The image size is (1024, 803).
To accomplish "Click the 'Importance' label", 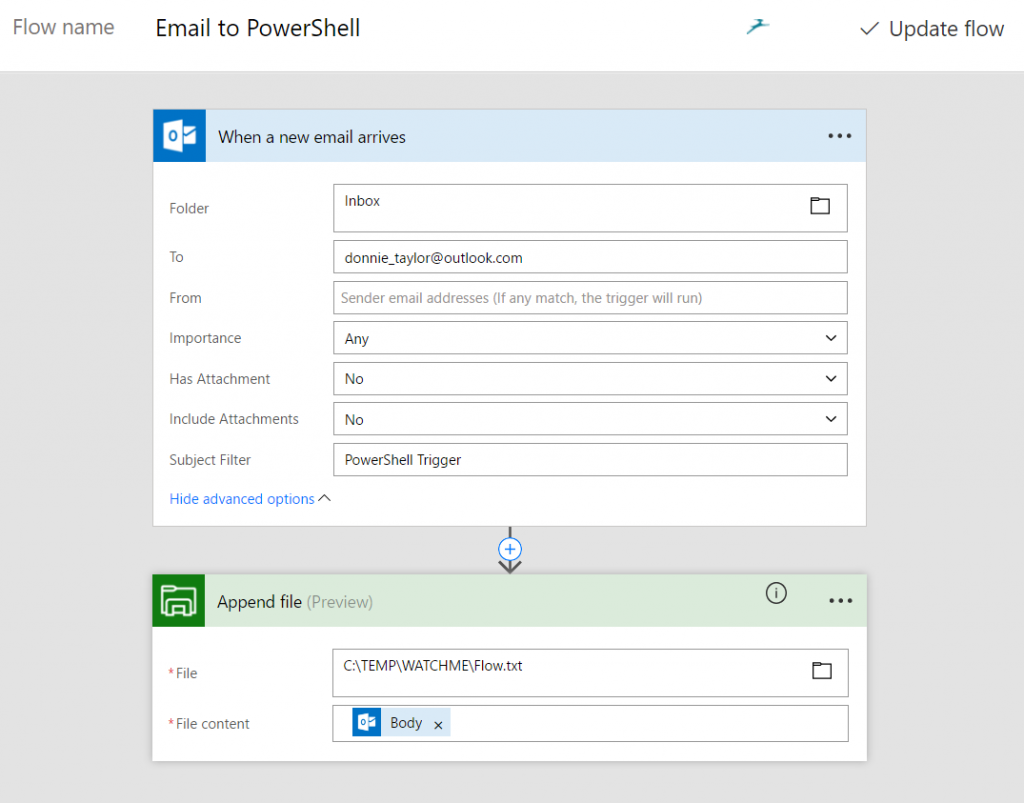I will (205, 338).
